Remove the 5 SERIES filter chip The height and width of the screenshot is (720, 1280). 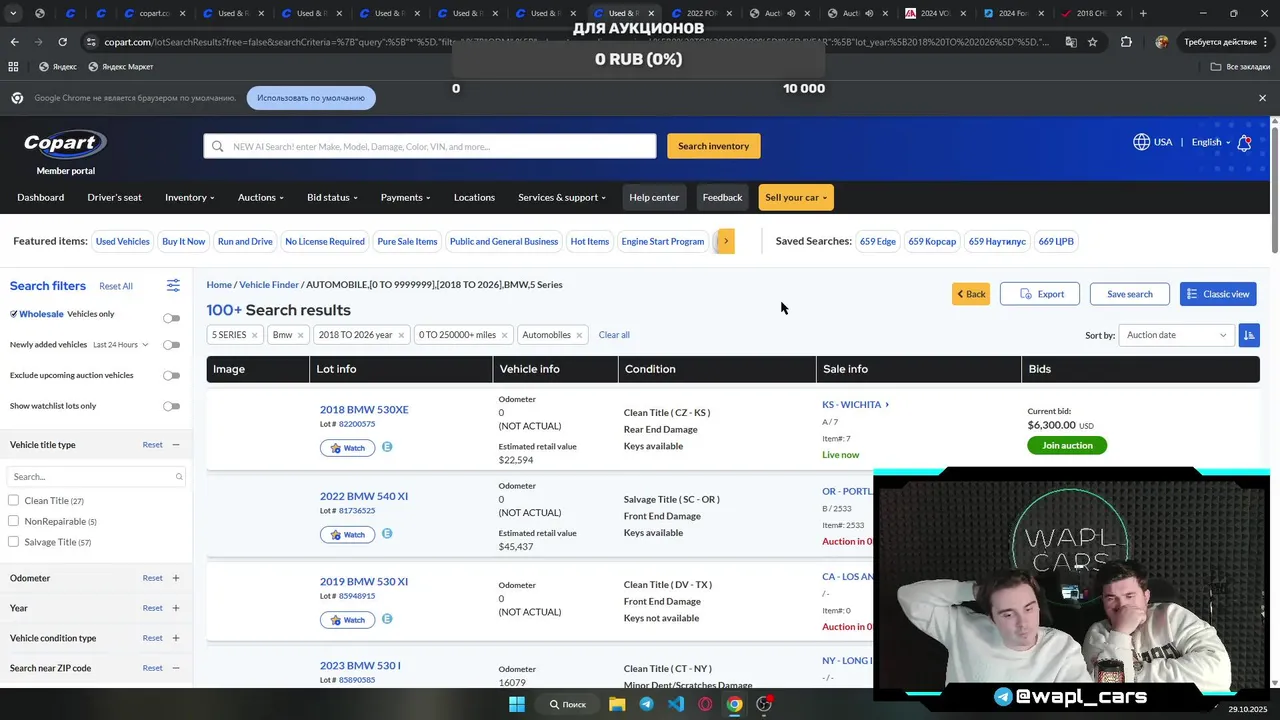(254, 335)
